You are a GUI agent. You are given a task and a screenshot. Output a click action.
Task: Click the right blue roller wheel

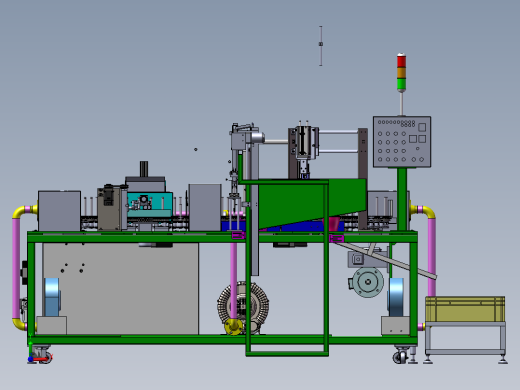point(396,297)
